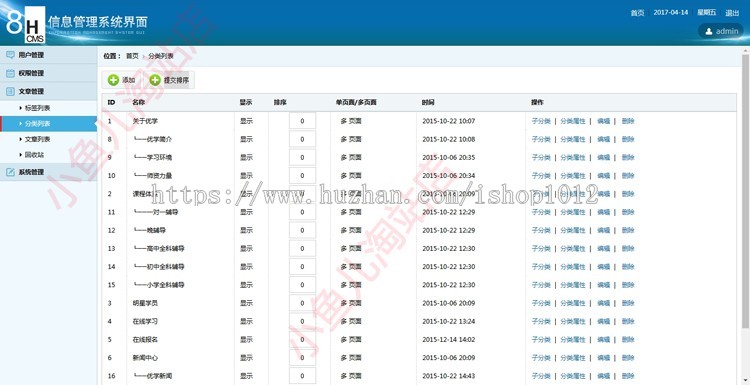Image resolution: width=750 pixels, height=385 pixels.
Task: Click 删除 for 高中全科辅导 row
Action: [x=628, y=248]
